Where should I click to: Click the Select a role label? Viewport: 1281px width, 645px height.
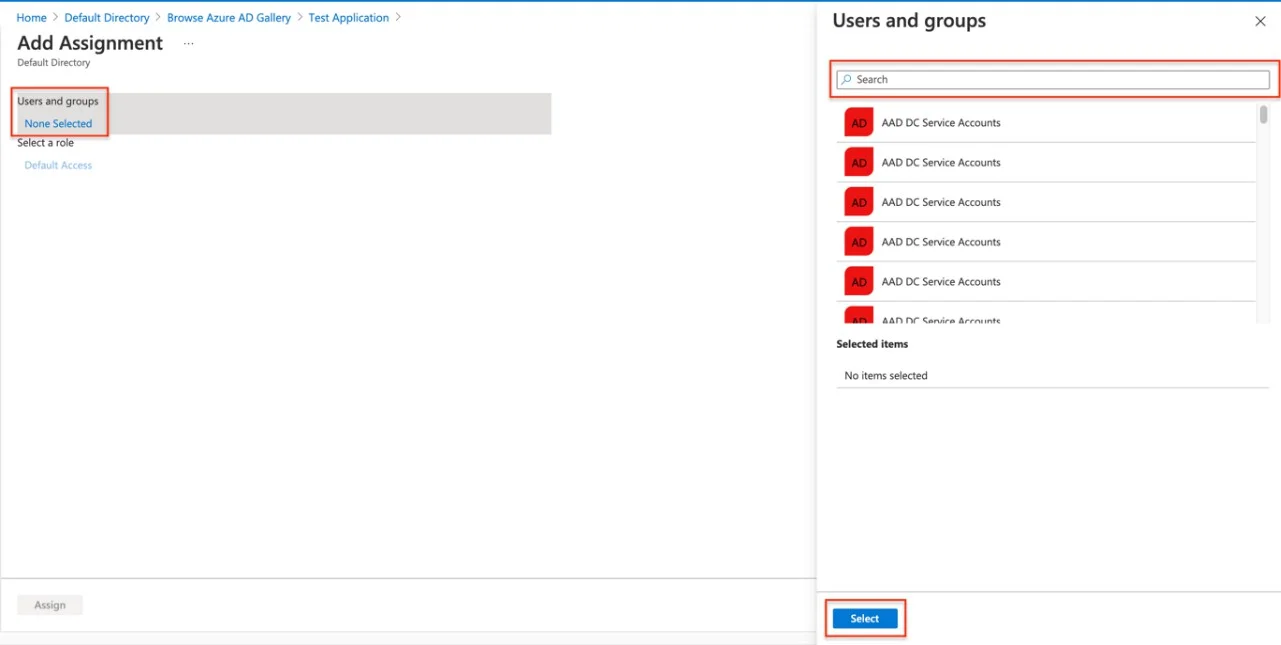point(45,143)
